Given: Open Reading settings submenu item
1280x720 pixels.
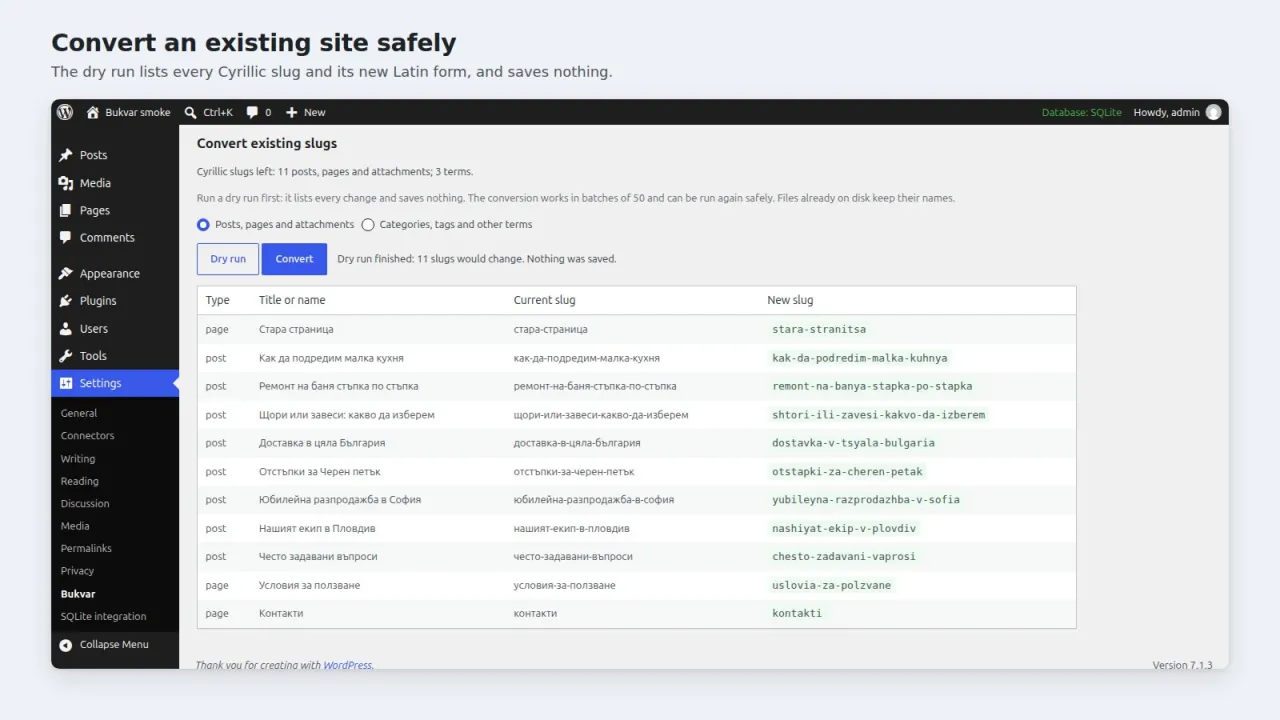Looking at the screenshot, I should pos(80,481).
